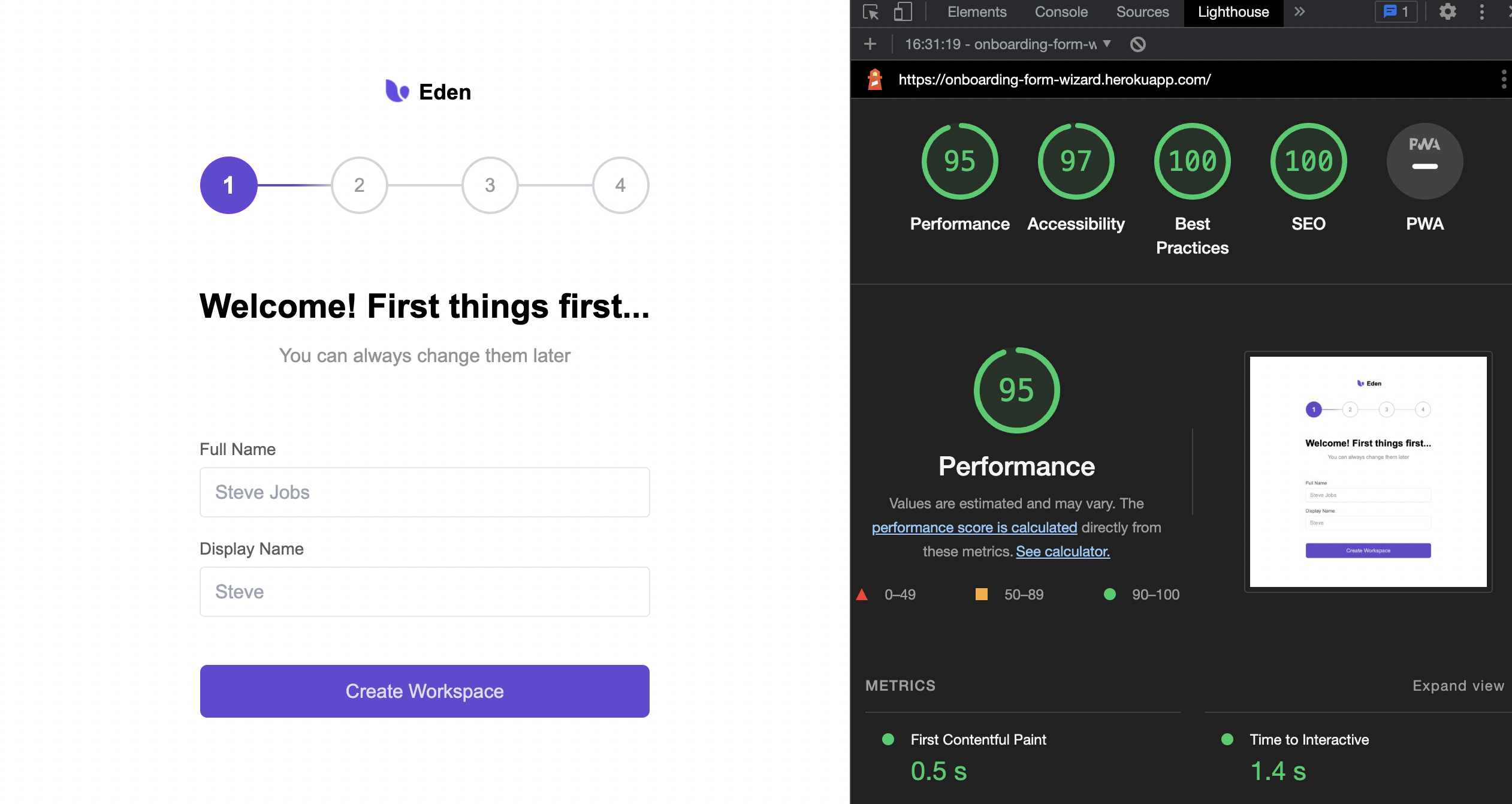The image size is (1512, 804).
Task: Expand hidden panels with double-chevron
Action: tap(1299, 12)
